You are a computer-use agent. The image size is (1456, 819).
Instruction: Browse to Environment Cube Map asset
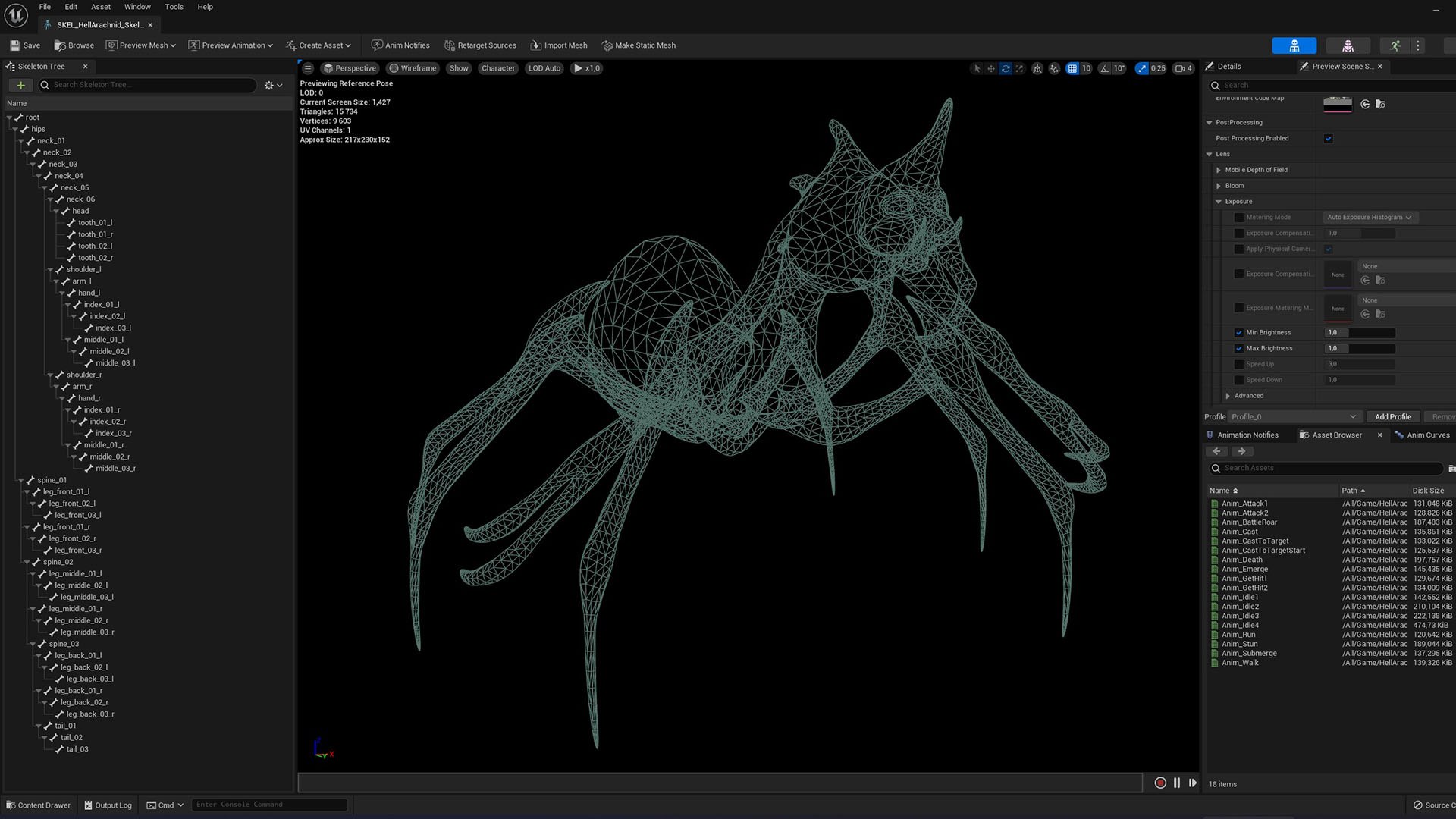tap(1380, 104)
